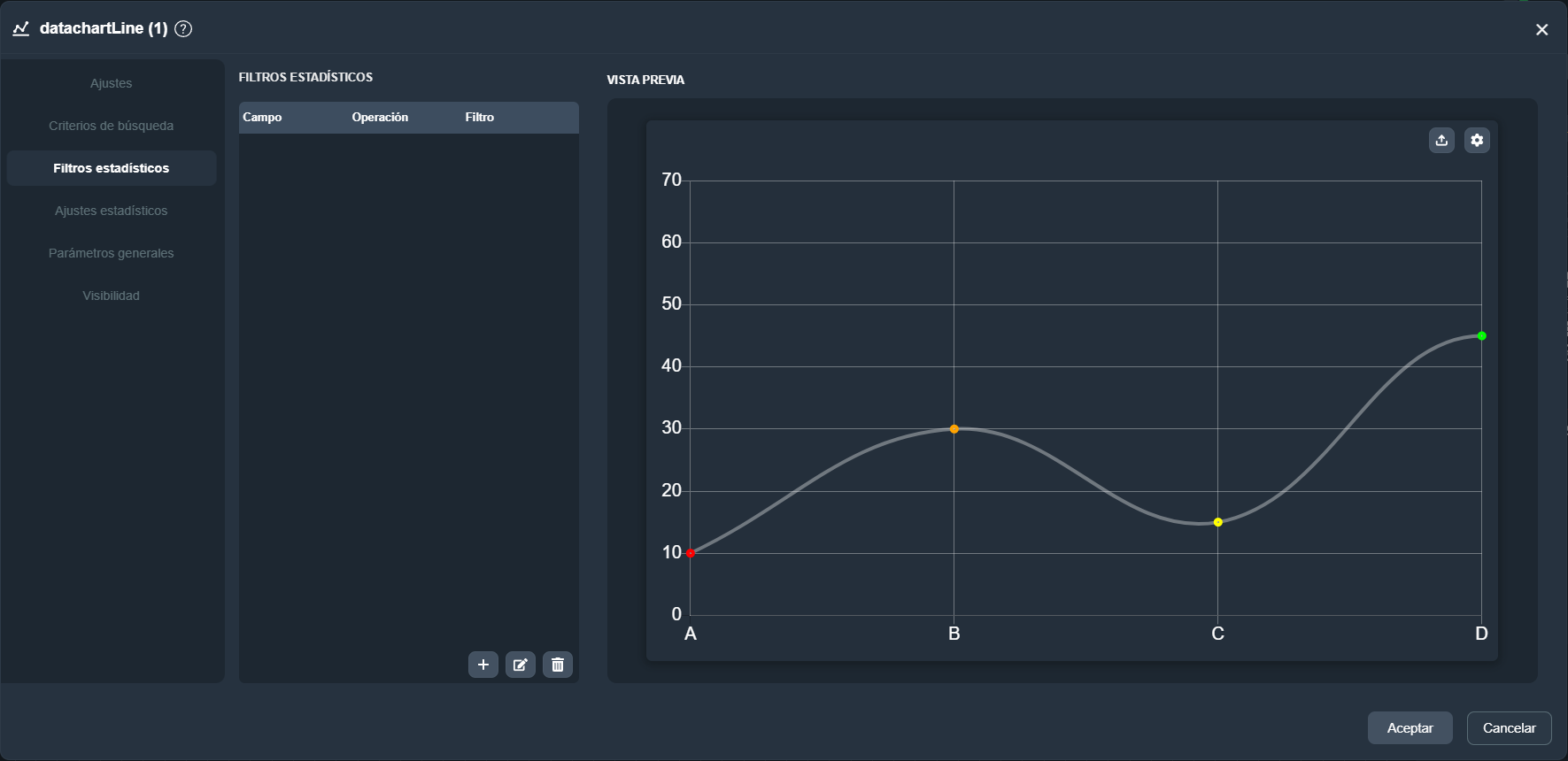Click the edit filter pencil icon
1568x761 pixels.
[521, 665]
